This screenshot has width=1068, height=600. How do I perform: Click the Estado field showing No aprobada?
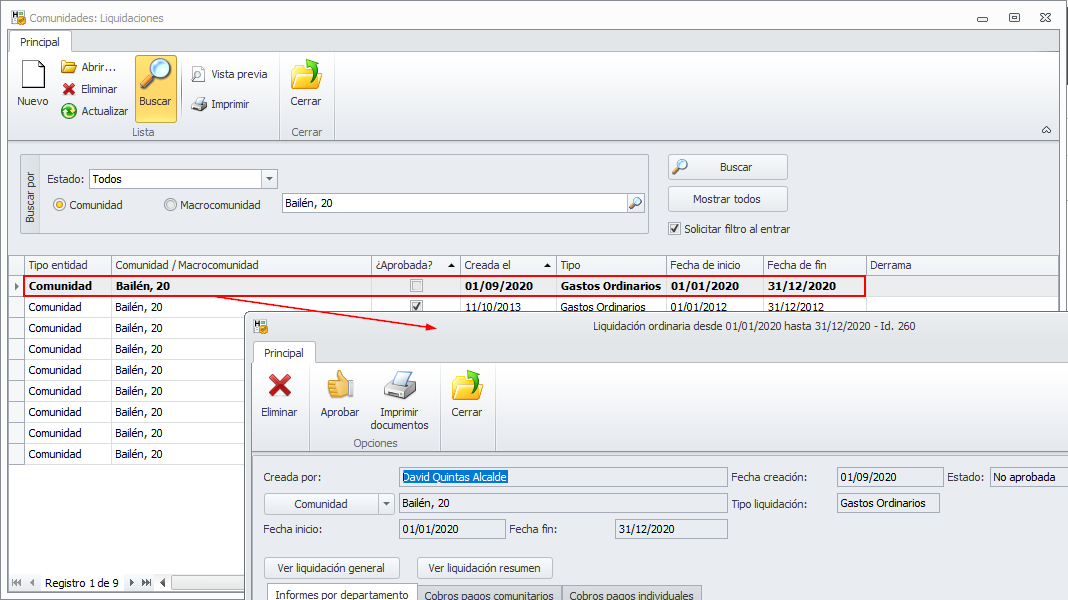(x=1028, y=477)
